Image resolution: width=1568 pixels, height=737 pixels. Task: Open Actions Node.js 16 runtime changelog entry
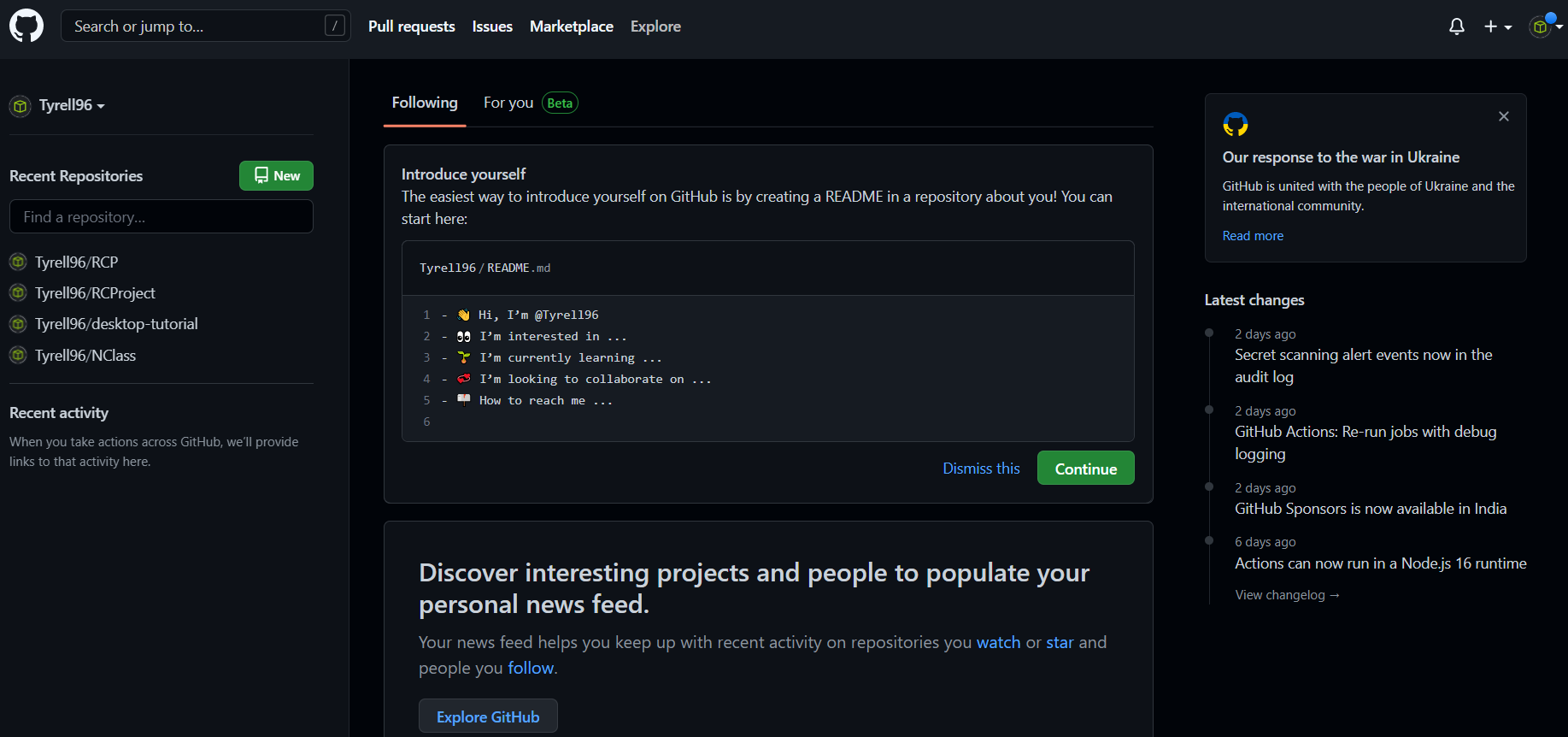pyautogui.click(x=1381, y=563)
